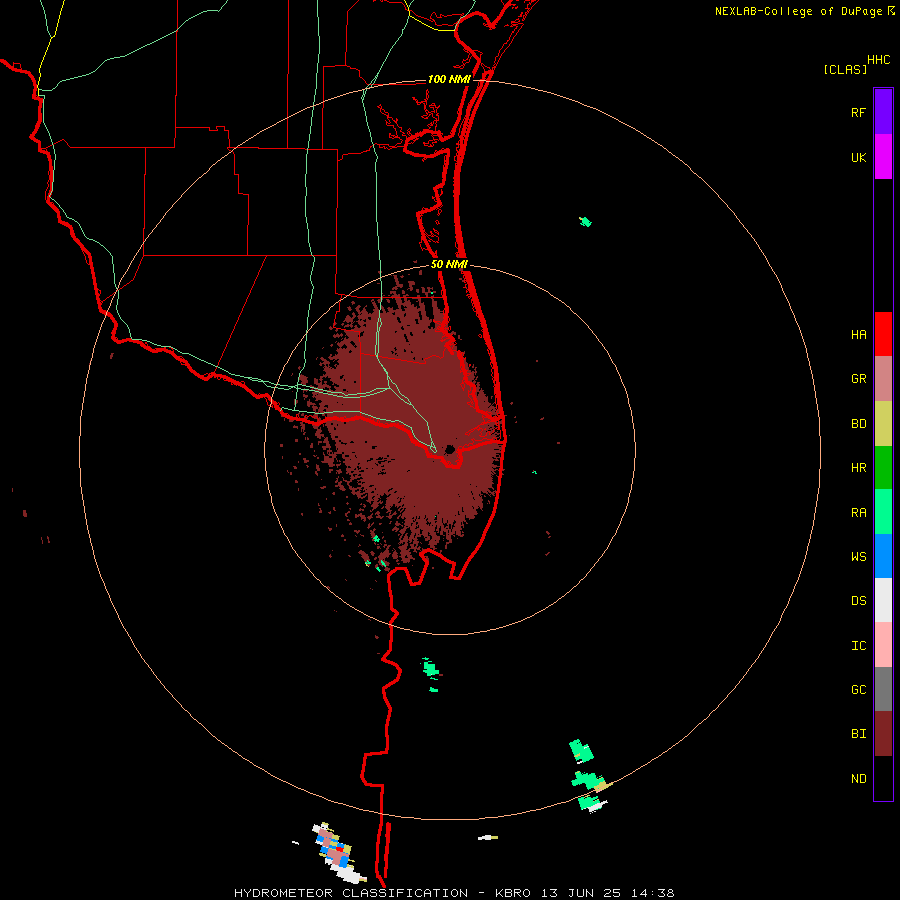Click the UK legend label
Viewport: 900px width, 900px height.
(858, 157)
